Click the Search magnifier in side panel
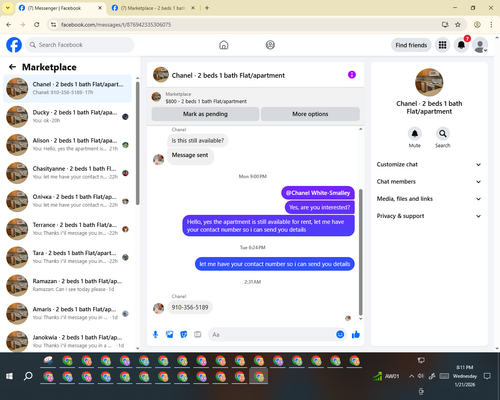500x400 pixels. tap(443, 134)
